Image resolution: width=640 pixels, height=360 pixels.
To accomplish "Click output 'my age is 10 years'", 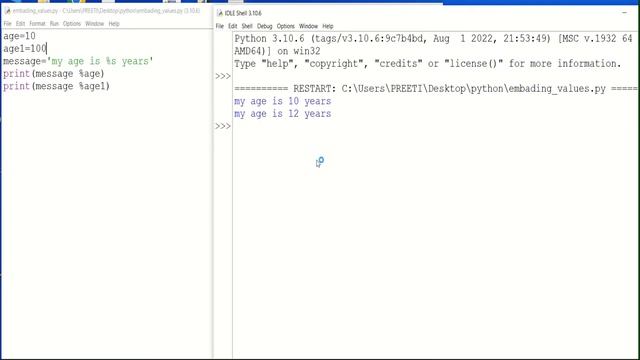I will 282,101.
